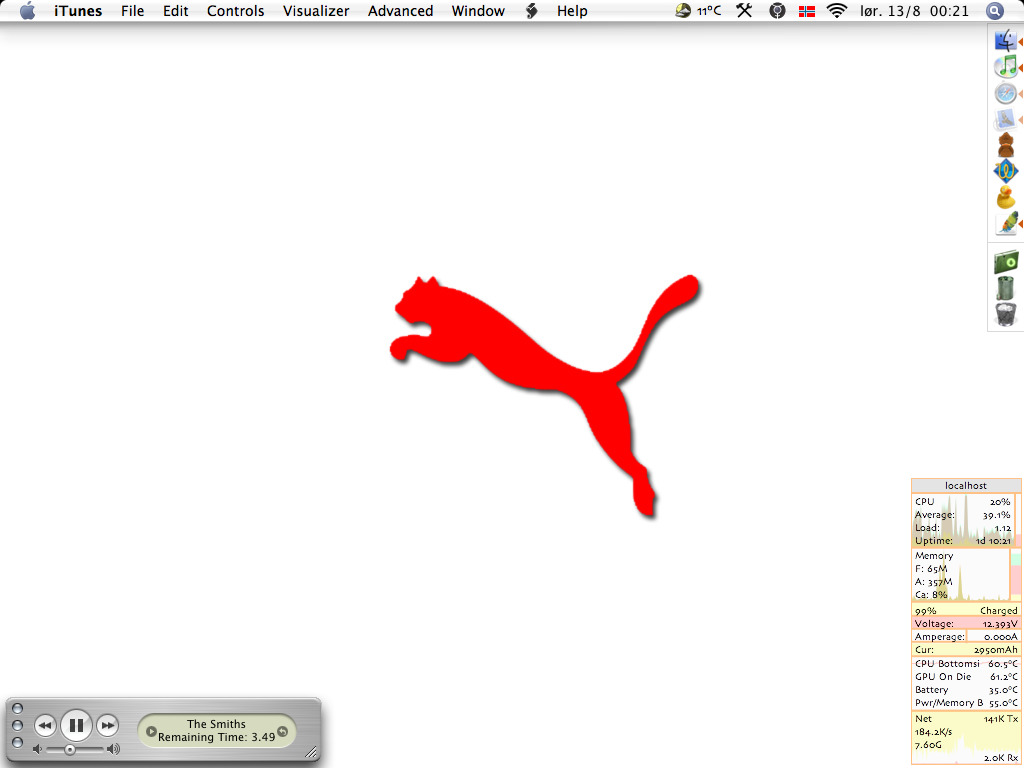Click the 'Uptime: 1d 10:21' line
The image size is (1024, 768).
[963, 541]
